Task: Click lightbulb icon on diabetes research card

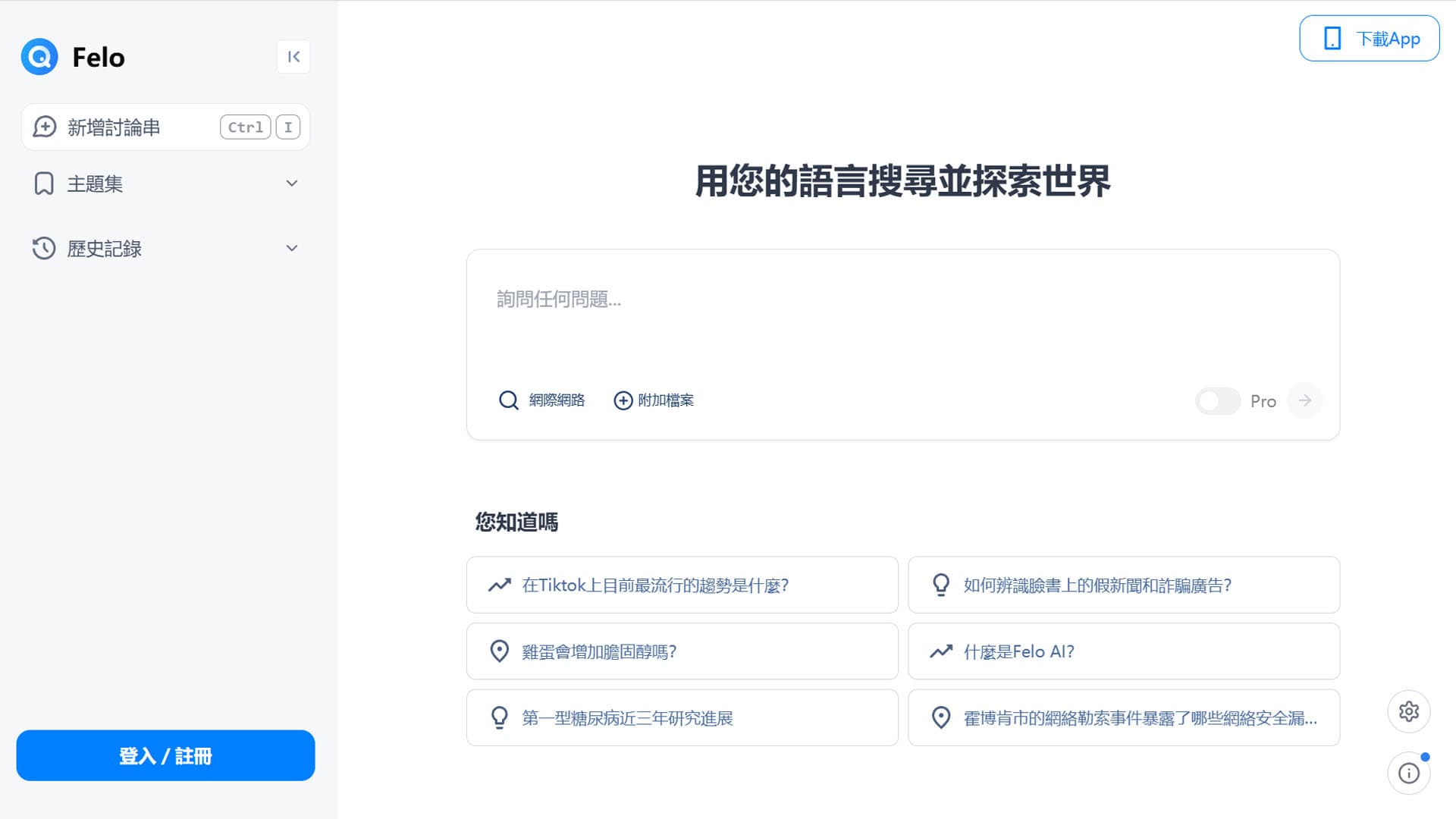Action: 500,718
